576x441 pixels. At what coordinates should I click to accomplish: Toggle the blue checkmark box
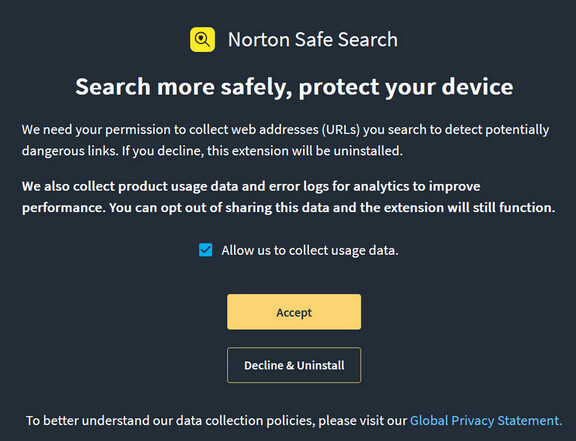coord(206,250)
